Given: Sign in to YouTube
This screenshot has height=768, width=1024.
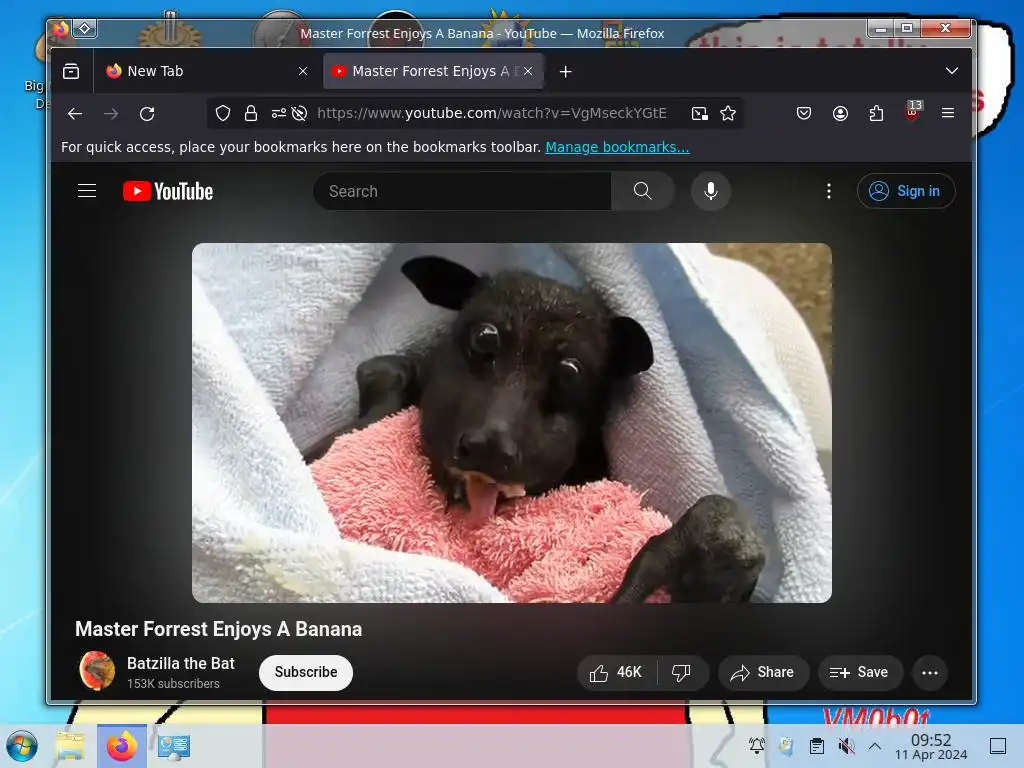Looking at the screenshot, I should (906, 191).
